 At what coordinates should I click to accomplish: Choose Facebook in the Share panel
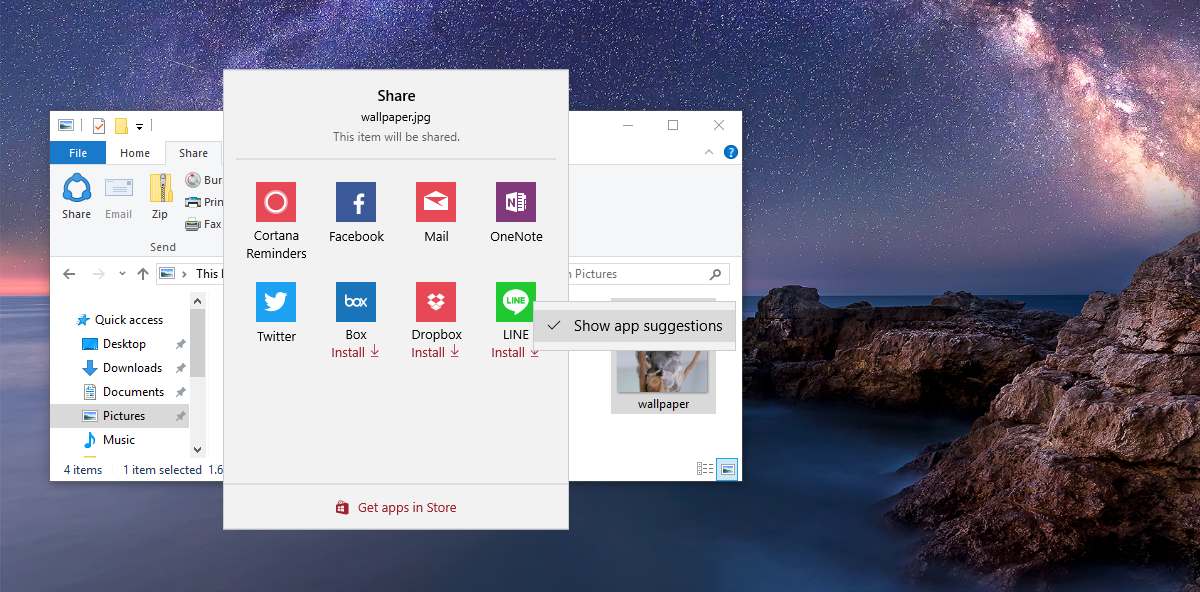pyautogui.click(x=356, y=213)
